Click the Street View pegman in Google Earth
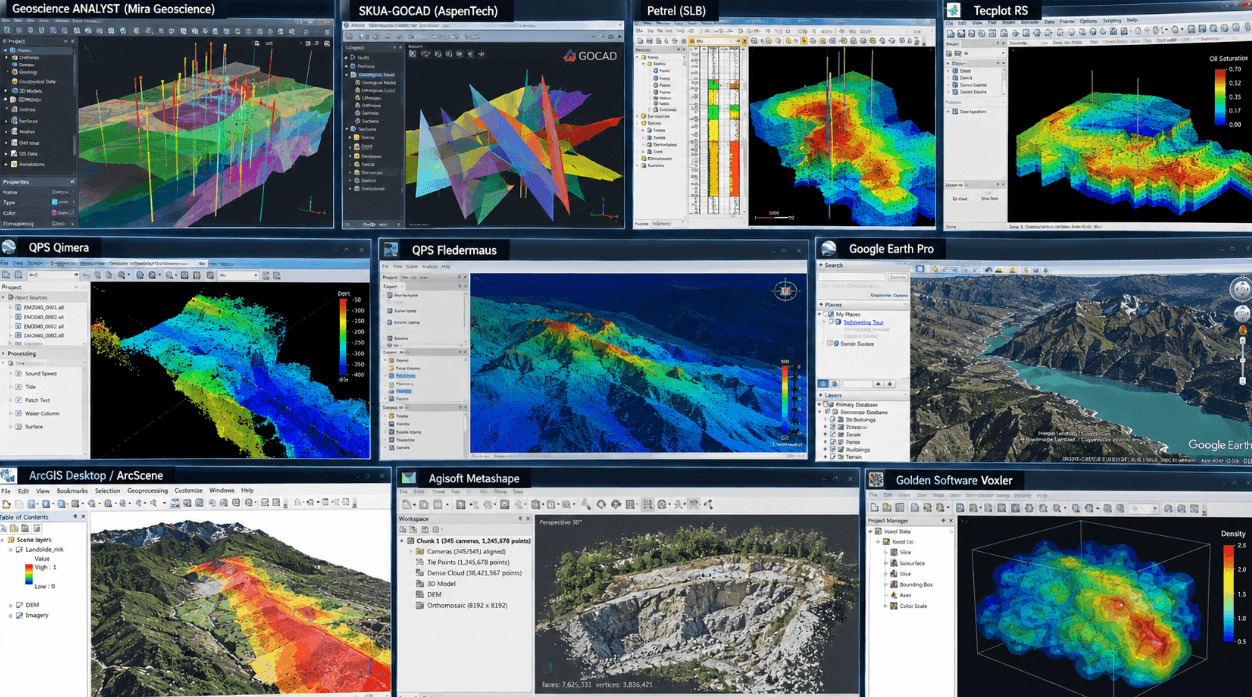The width and height of the screenshot is (1252, 697). (x=1243, y=331)
